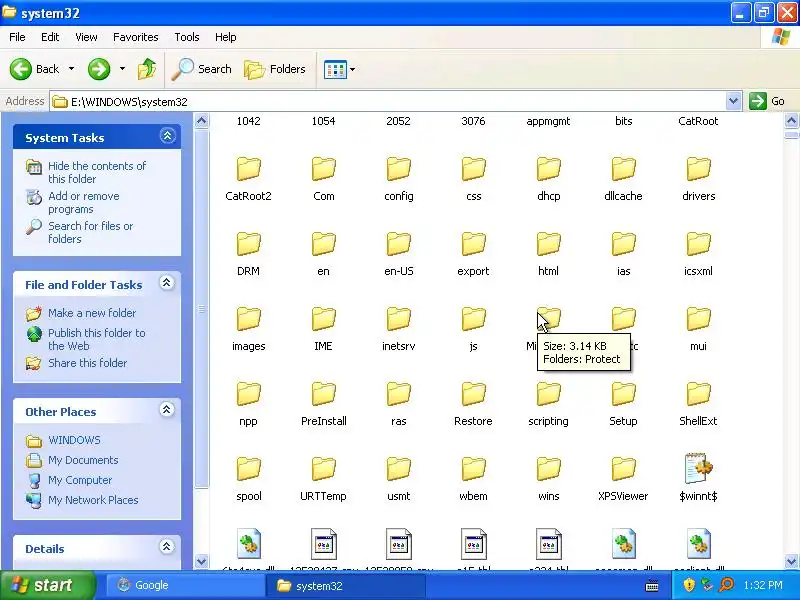Select the IME folder icon

[x=323, y=319]
